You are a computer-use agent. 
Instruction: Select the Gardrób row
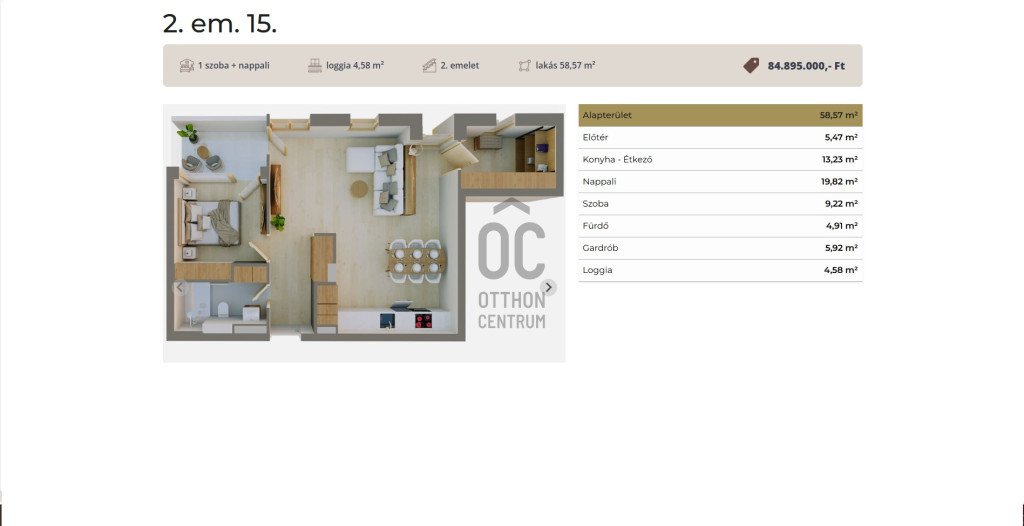pyautogui.click(x=720, y=247)
